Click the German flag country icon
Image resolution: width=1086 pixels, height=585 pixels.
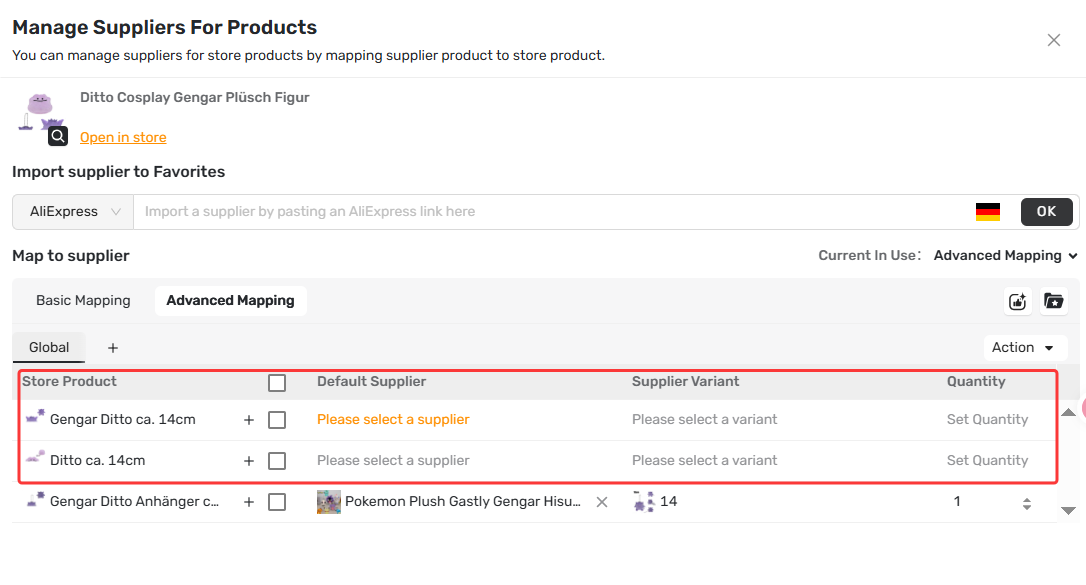(x=988, y=212)
